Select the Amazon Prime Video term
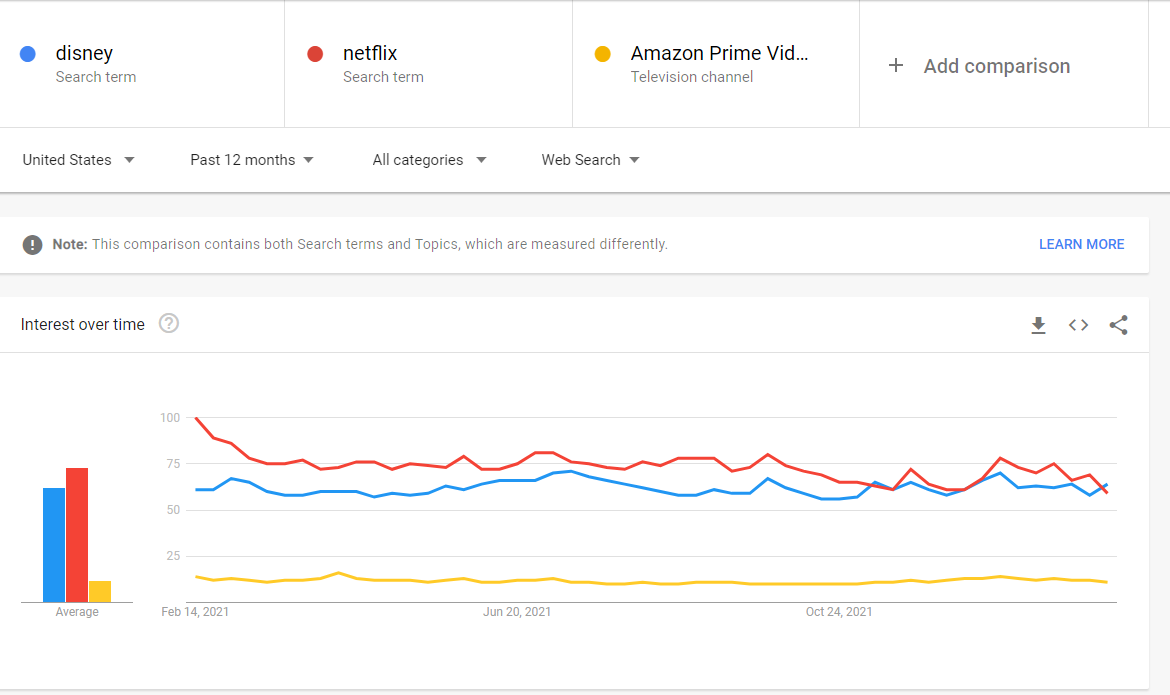Image resolution: width=1170 pixels, height=695 pixels. click(x=718, y=53)
